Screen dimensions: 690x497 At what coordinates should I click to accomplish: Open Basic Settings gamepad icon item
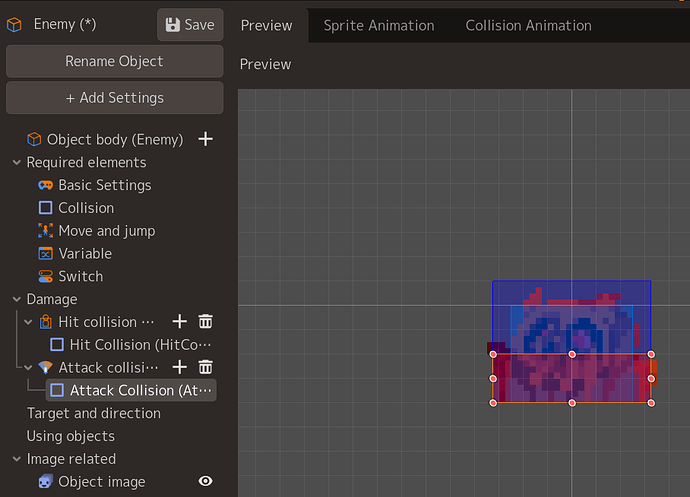pos(95,185)
